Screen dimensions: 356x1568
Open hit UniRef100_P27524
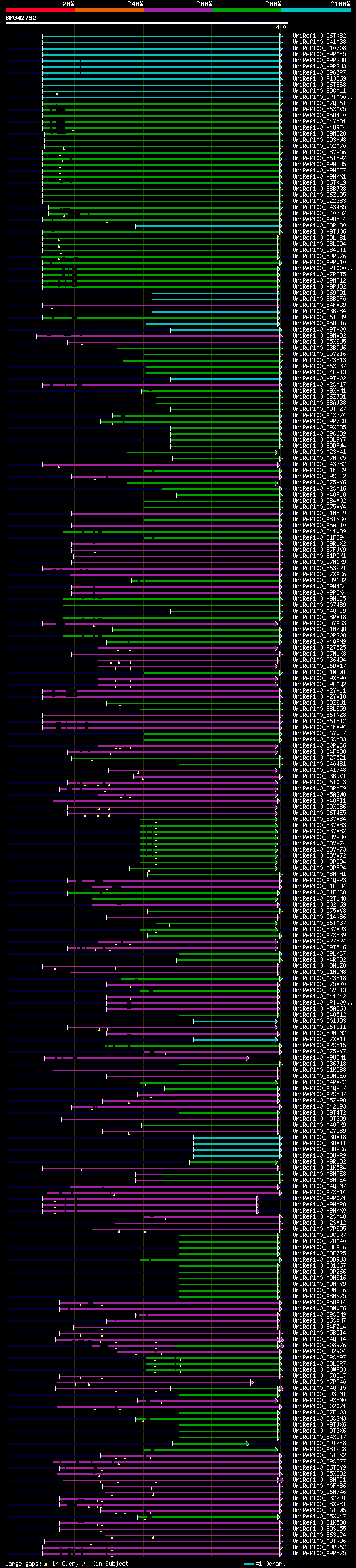(319, 942)
